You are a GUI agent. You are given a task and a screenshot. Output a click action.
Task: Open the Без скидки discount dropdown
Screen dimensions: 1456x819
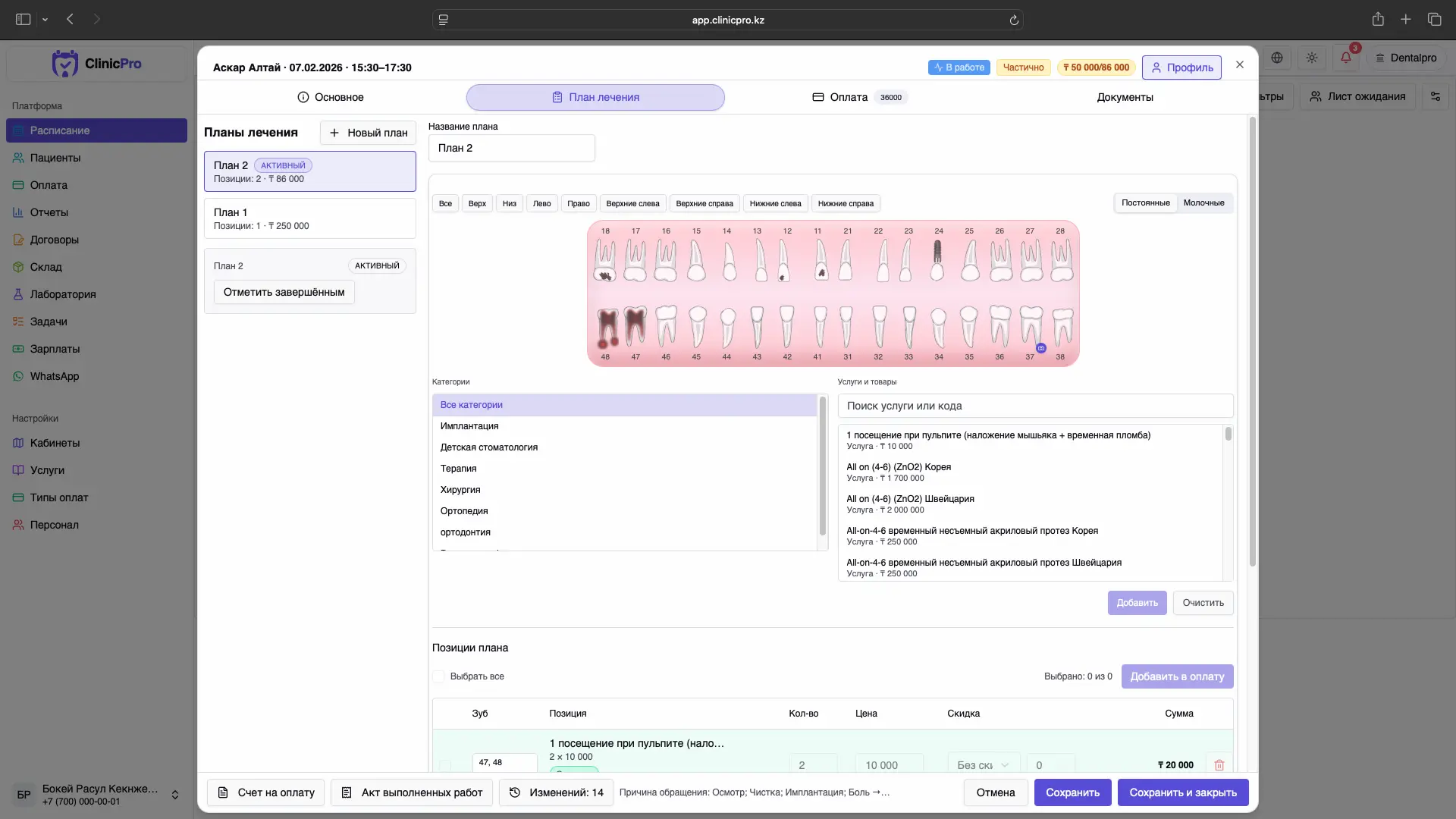click(984, 765)
